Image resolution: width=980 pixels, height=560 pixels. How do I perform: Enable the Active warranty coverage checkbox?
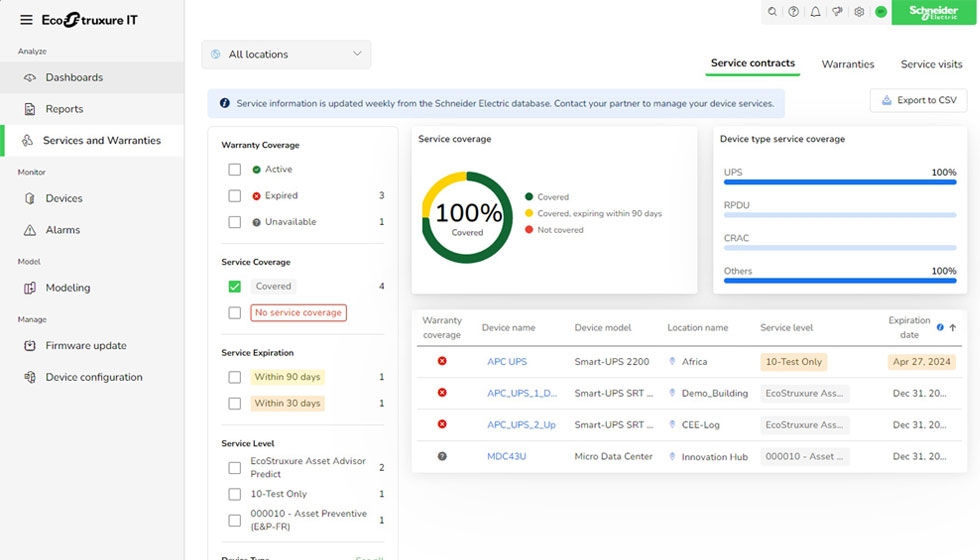tap(234, 170)
